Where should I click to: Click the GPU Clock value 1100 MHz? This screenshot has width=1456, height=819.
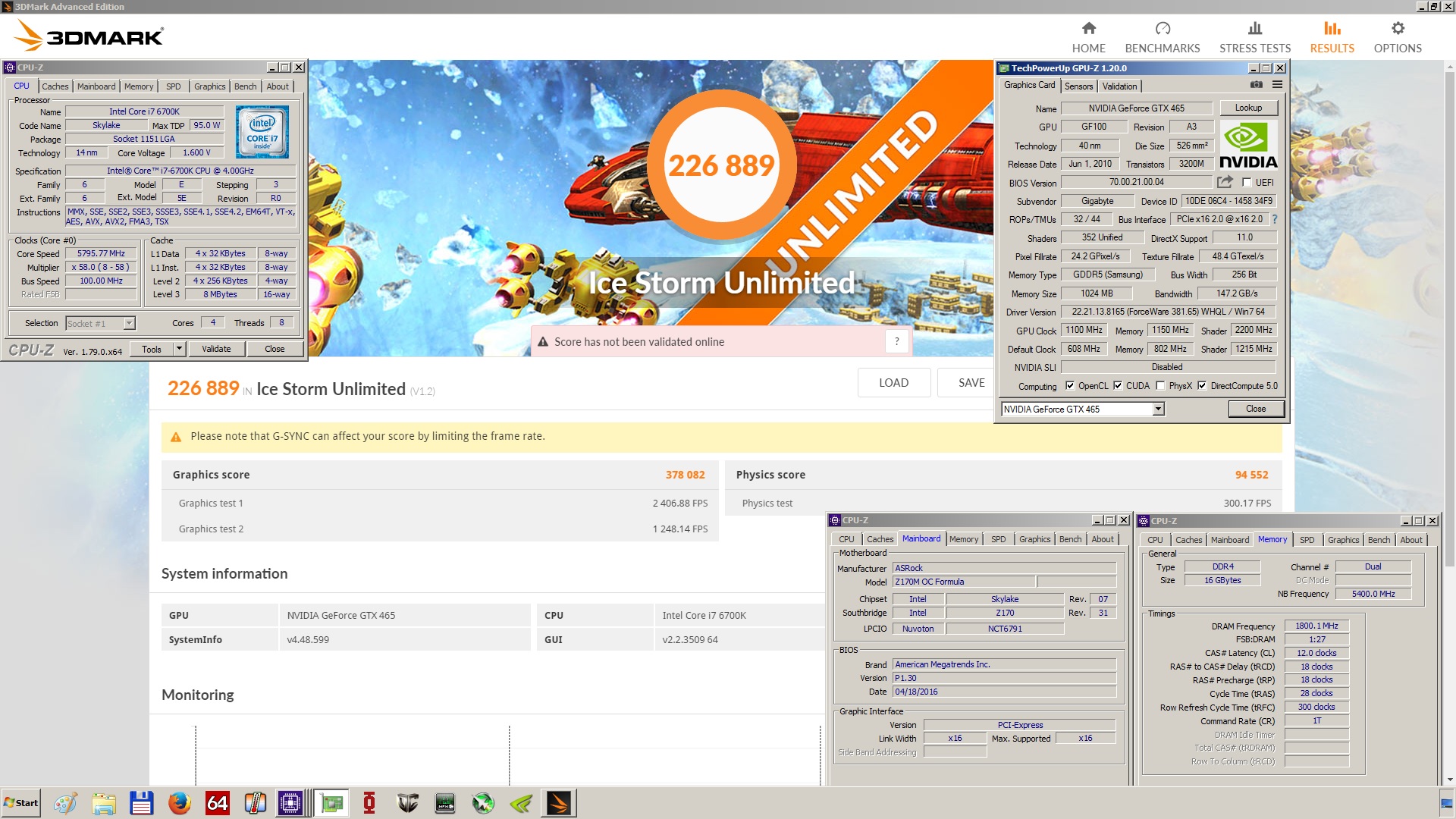pos(1084,330)
